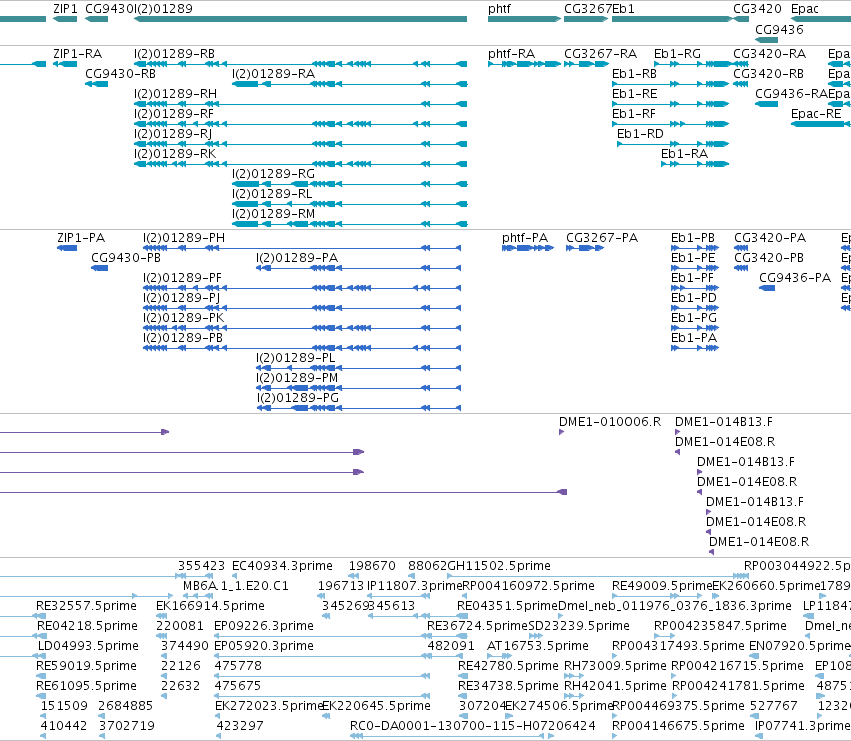The height and width of the screenshot is (741, 851).
Task: Select protein l(2)01289-PJ label
Action: coord(182,298)
